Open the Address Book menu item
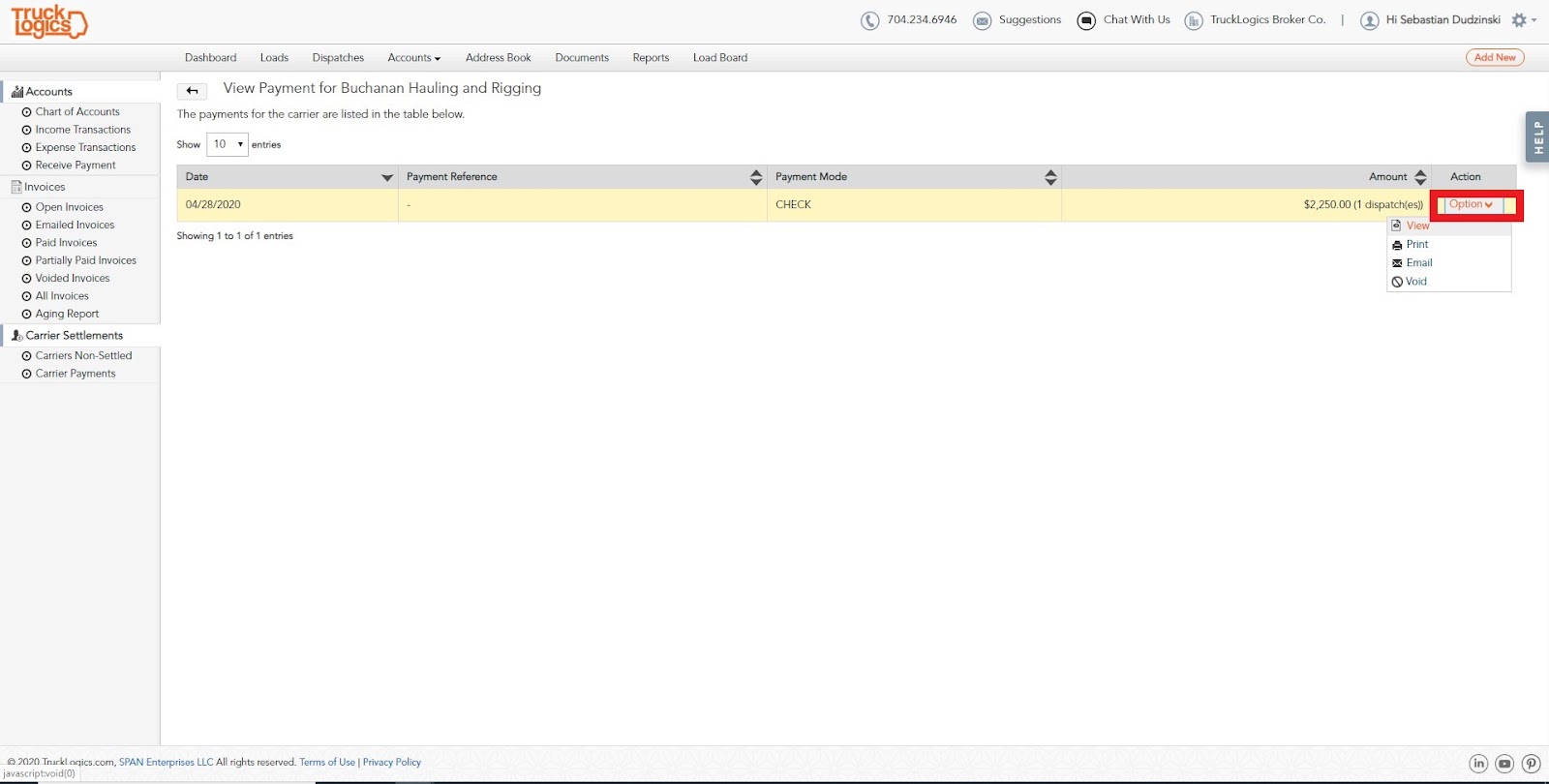1549x784 pixels. coord(498,58)
